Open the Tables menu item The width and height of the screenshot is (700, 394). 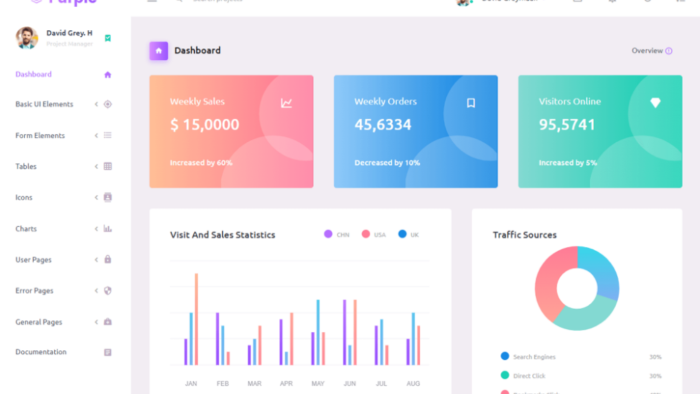tap(26, 166)
